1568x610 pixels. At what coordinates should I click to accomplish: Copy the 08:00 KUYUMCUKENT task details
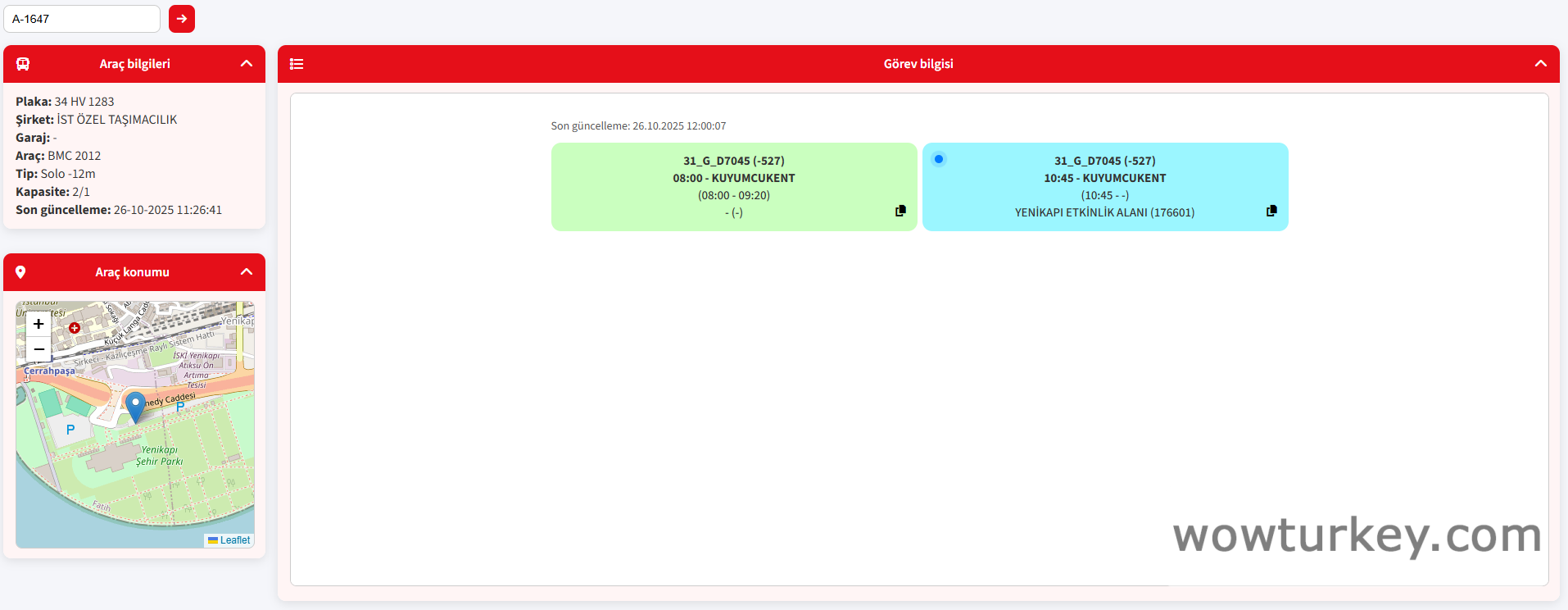pyautogui.click(x=900, y=211)
